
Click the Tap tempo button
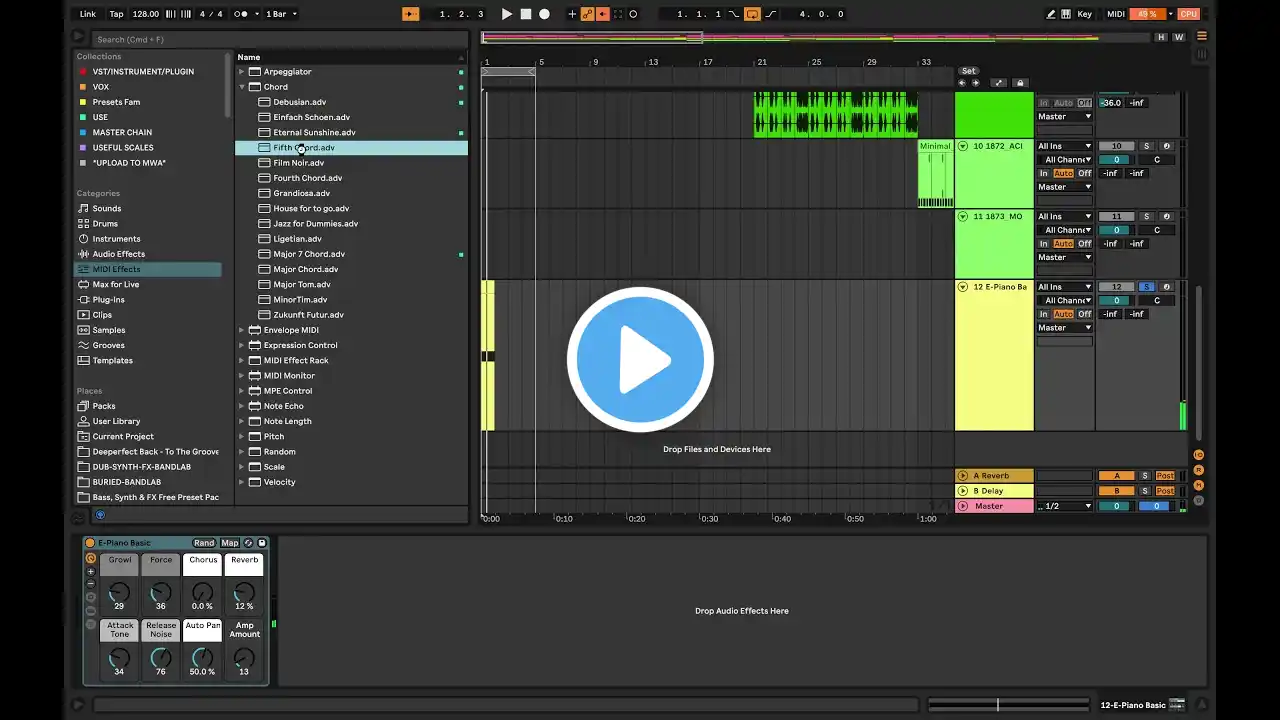116,14
